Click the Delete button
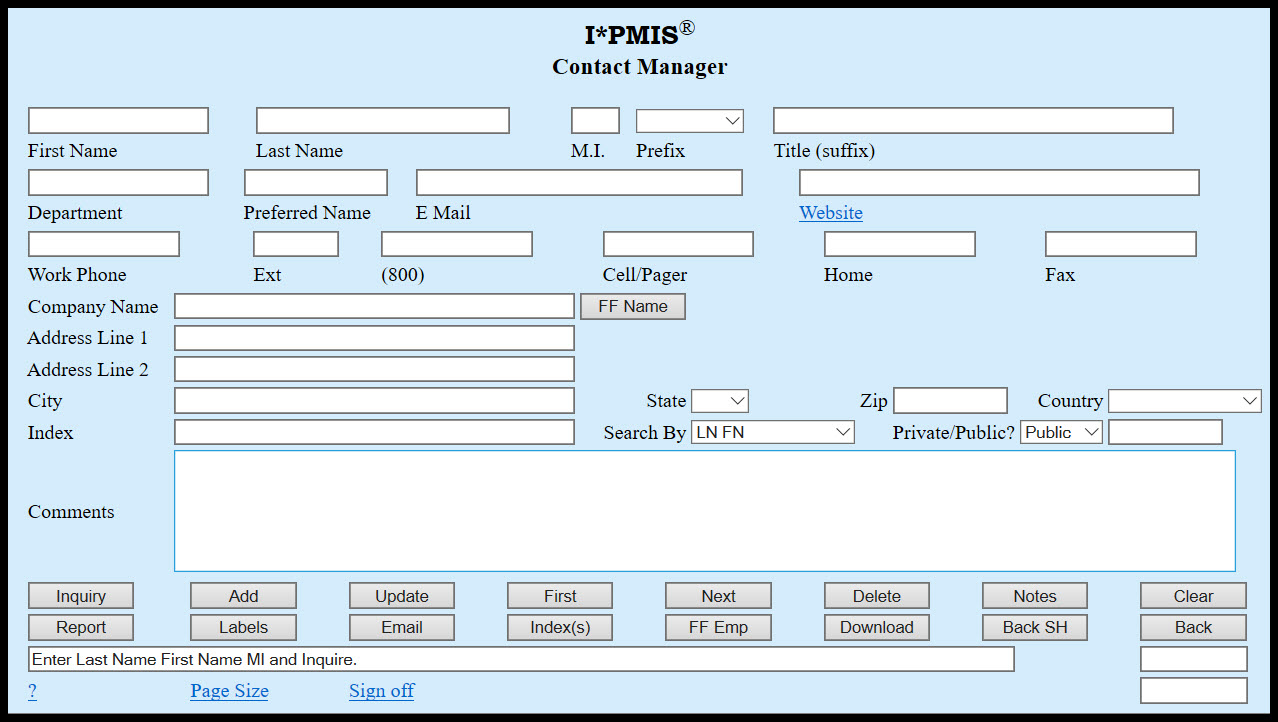1278x722 pixels. tap(876, 595)
